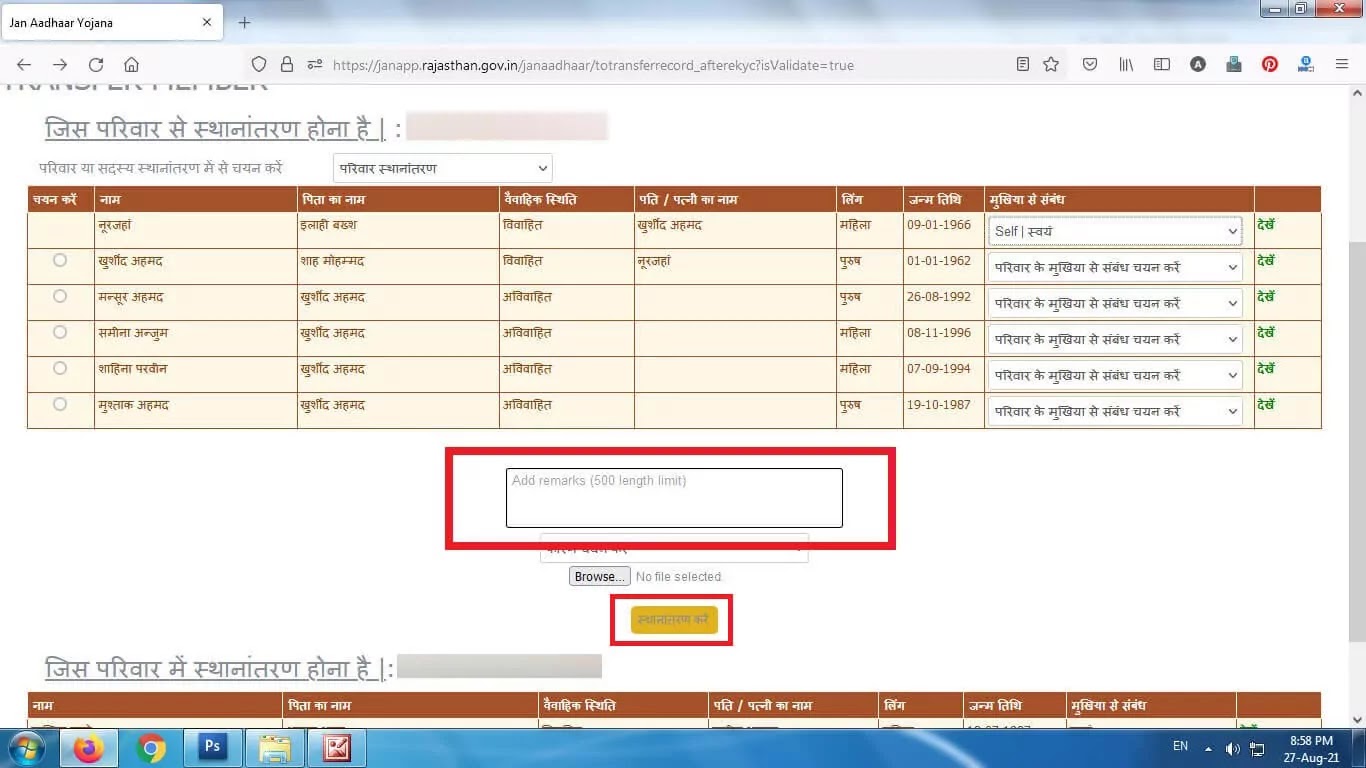1366x768 pixels.
Task: Open File Explorer from the taskbar
Action: 274,748
